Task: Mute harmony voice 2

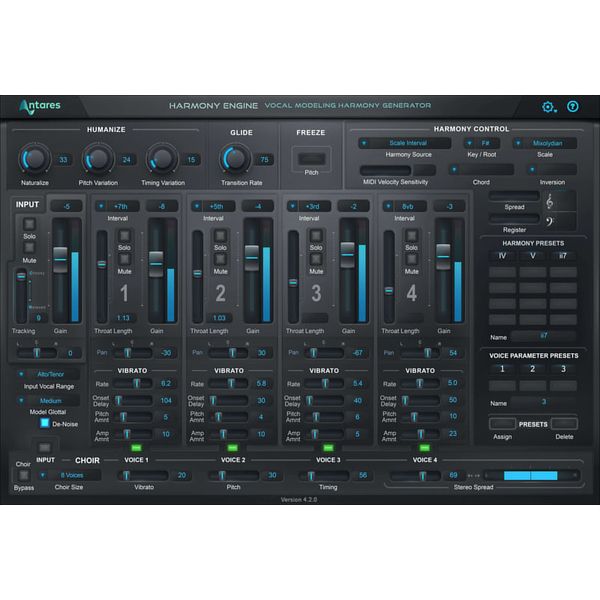Action: (220, 258)
